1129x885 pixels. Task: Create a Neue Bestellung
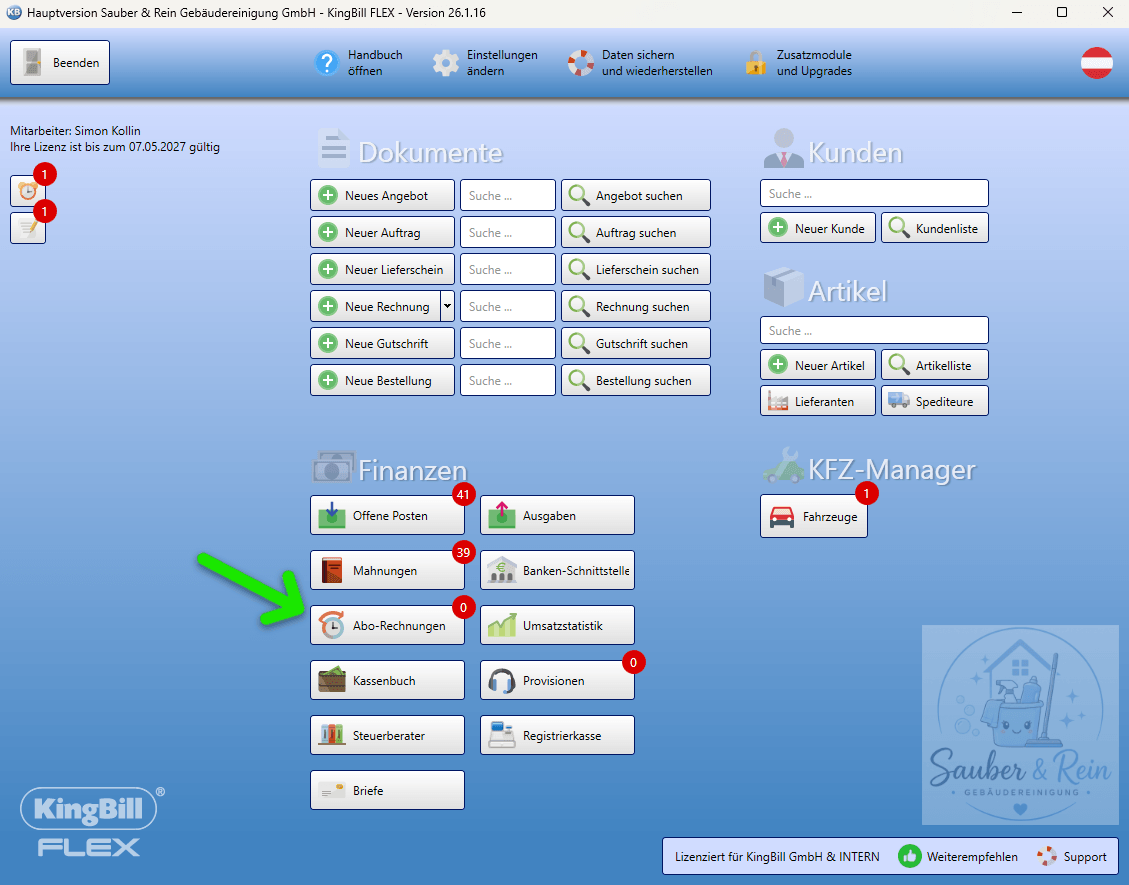(382, 380)
